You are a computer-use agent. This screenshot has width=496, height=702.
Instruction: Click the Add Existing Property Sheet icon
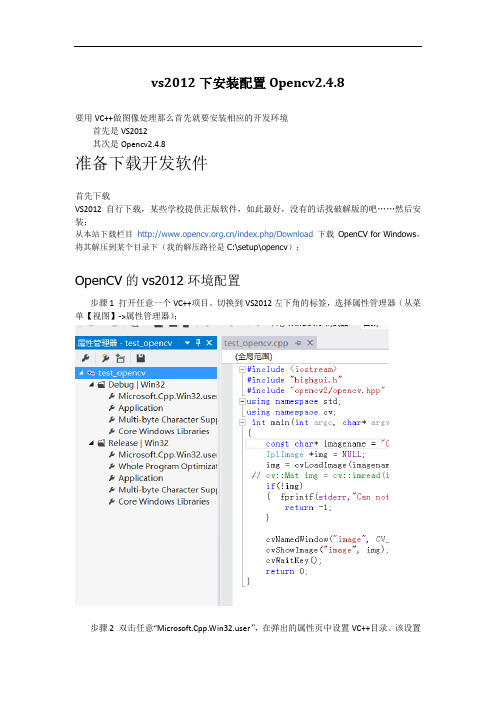click(x=120, y=358)
